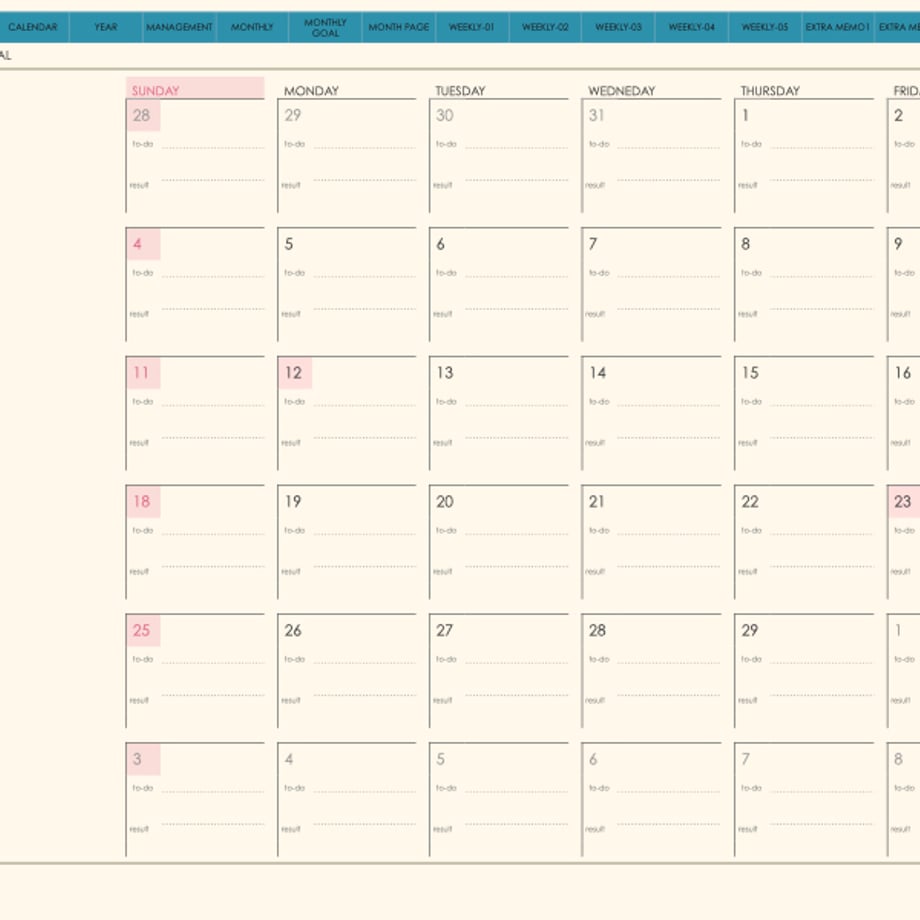Select date 2 in the calendar
Image resolution: width=920 pixels, height=920 pixels.
point(898,116)
